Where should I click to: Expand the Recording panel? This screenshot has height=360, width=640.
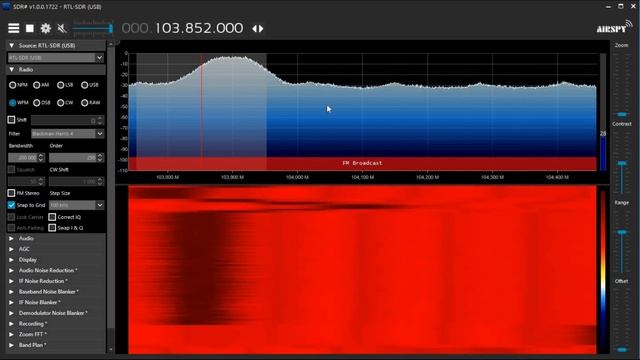pos(11,324)
